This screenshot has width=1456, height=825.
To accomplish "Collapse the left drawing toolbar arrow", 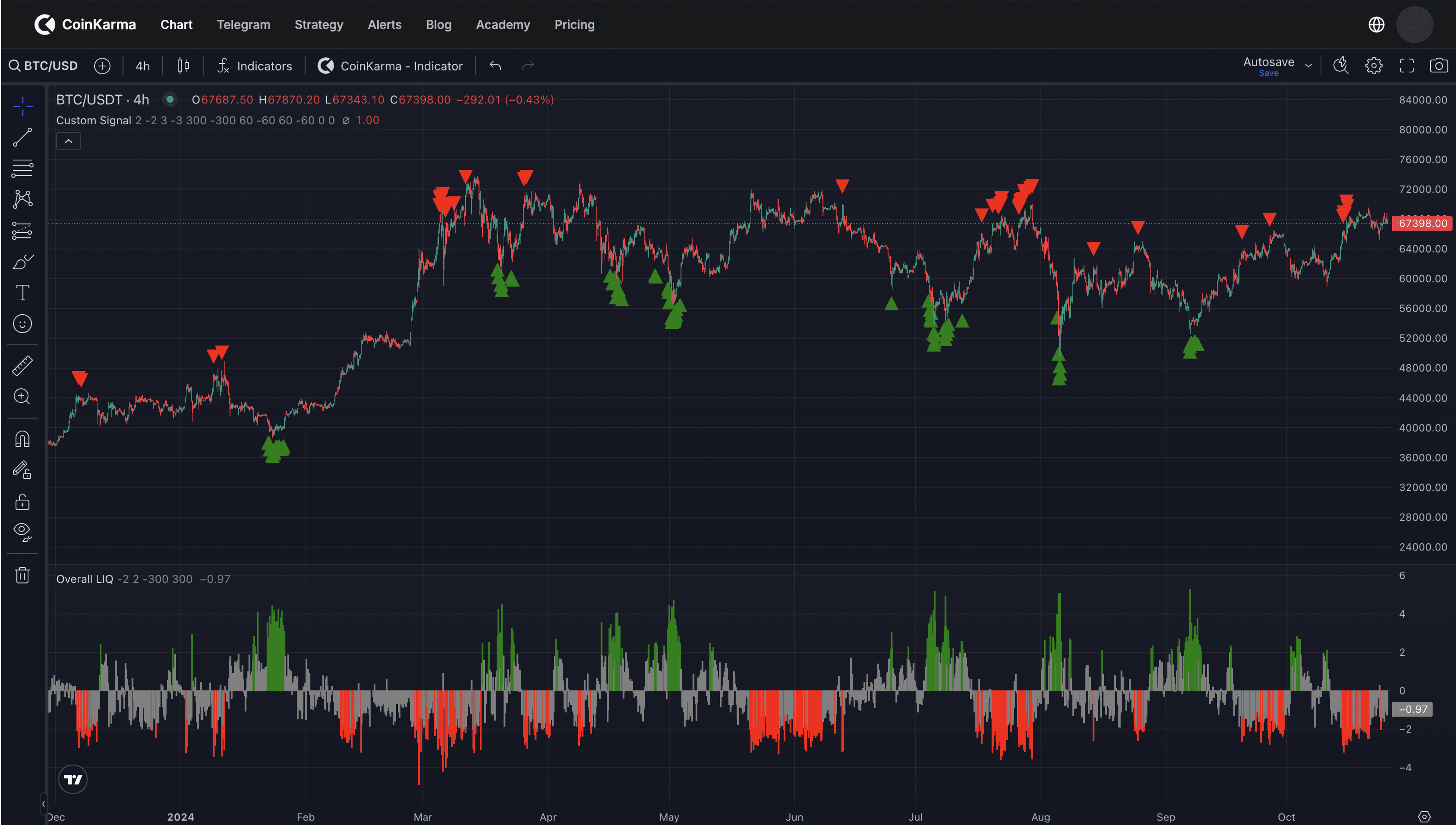I will click(x=43, y=803).
